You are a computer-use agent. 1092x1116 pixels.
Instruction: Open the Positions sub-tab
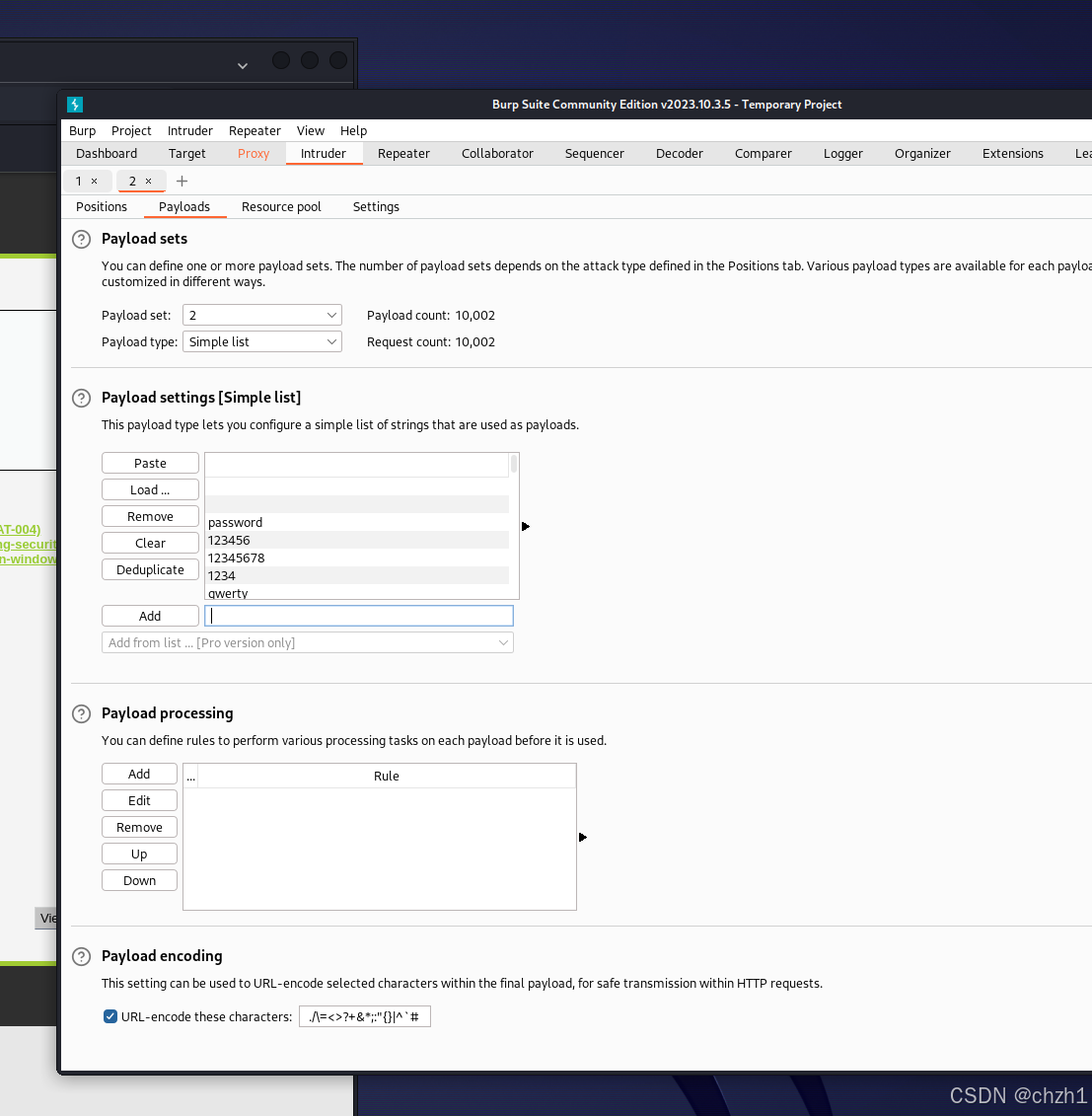click(x=102, y=207)
